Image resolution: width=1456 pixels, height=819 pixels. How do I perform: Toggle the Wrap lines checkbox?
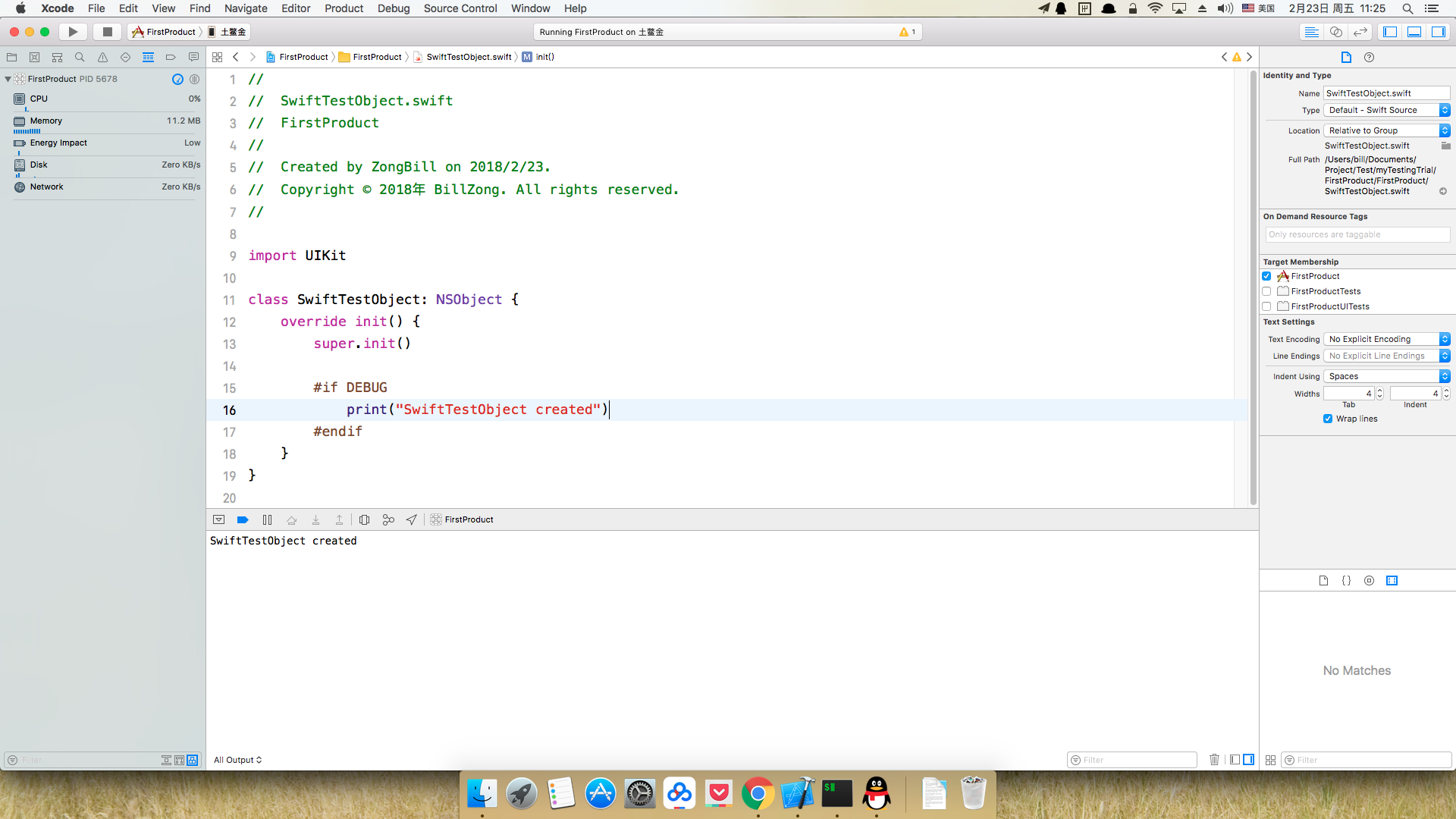pyautogui.click(x=1328, y=419)
